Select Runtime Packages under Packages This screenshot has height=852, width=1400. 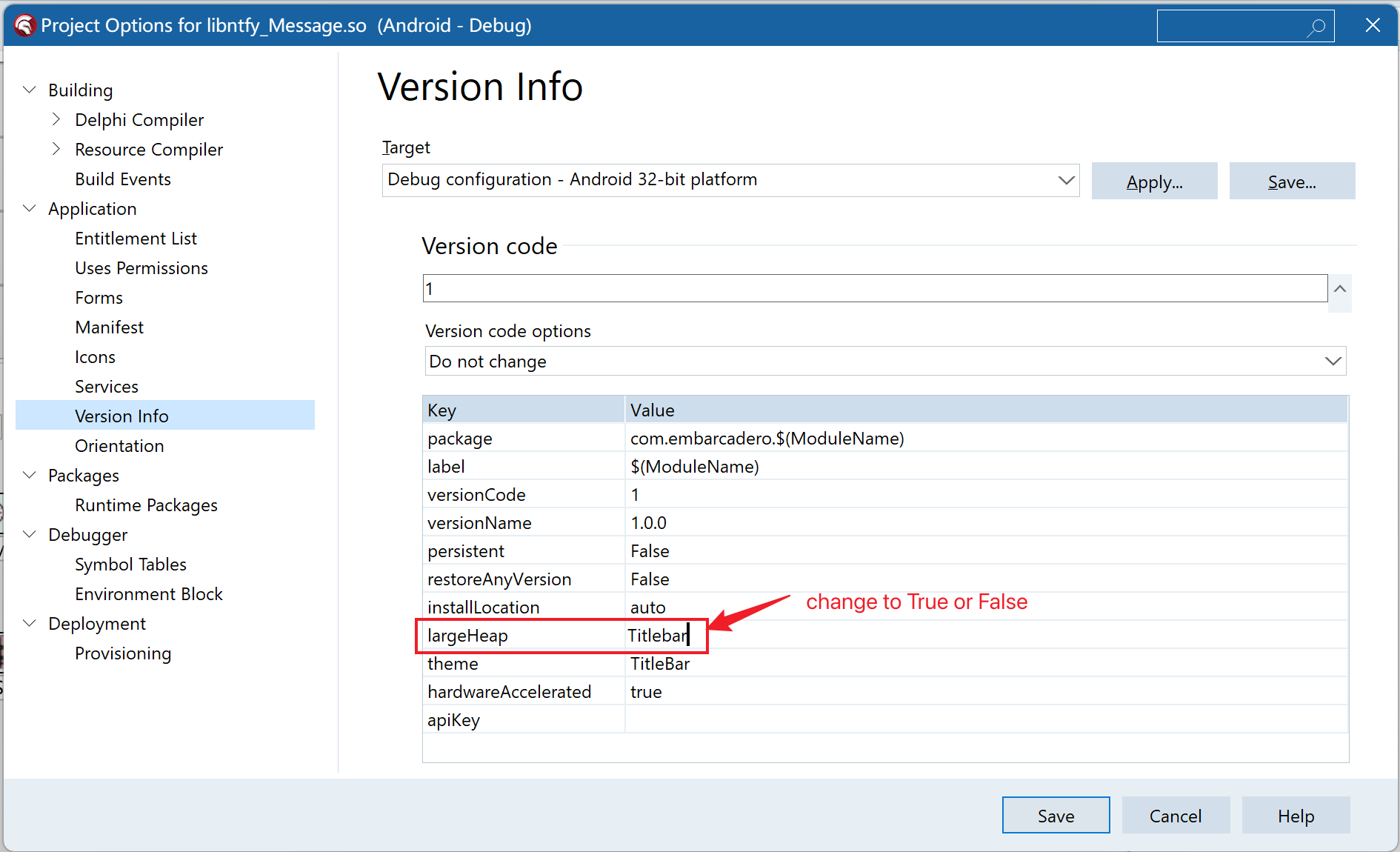(146, 505)
